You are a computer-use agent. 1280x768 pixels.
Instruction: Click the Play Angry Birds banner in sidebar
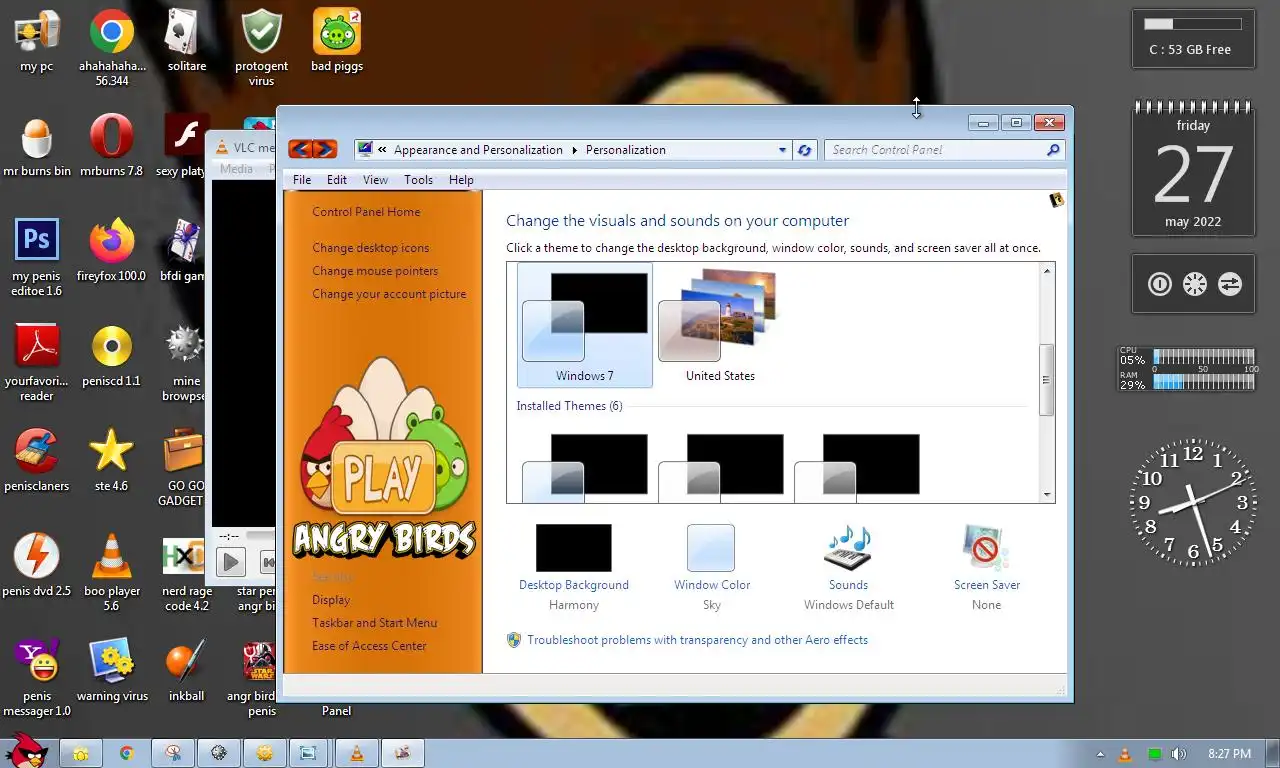tap(384, 460)
